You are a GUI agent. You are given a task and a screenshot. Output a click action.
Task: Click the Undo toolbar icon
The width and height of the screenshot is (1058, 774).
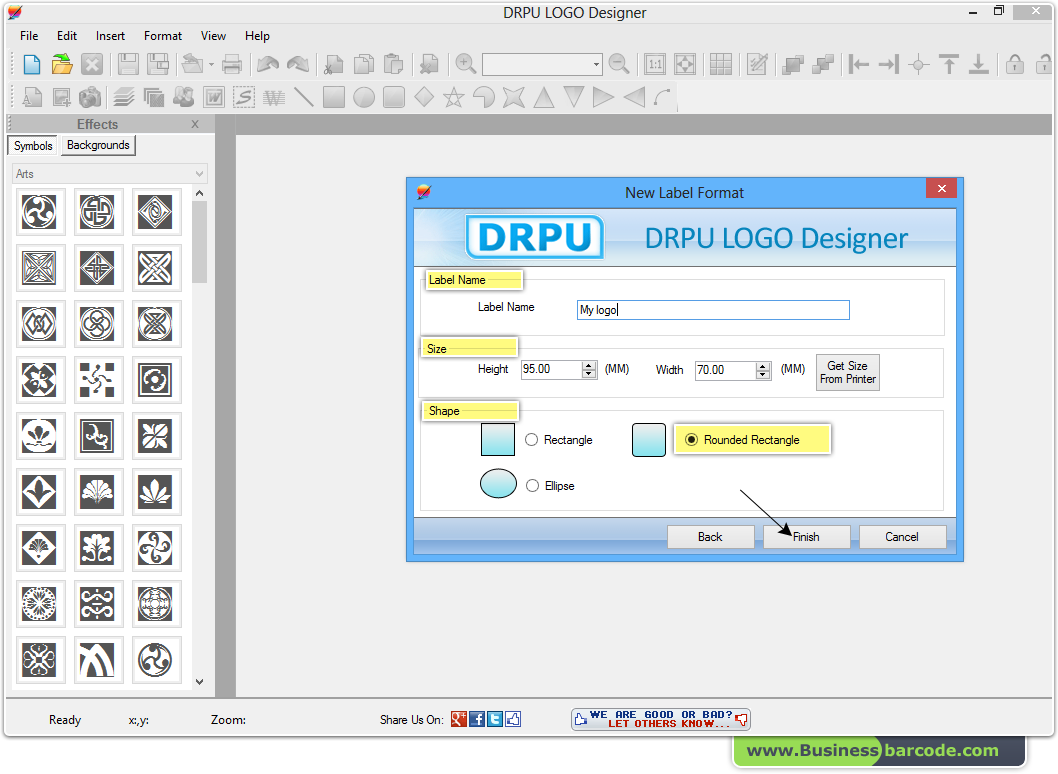pyautogui.click(x=269, y=65)
